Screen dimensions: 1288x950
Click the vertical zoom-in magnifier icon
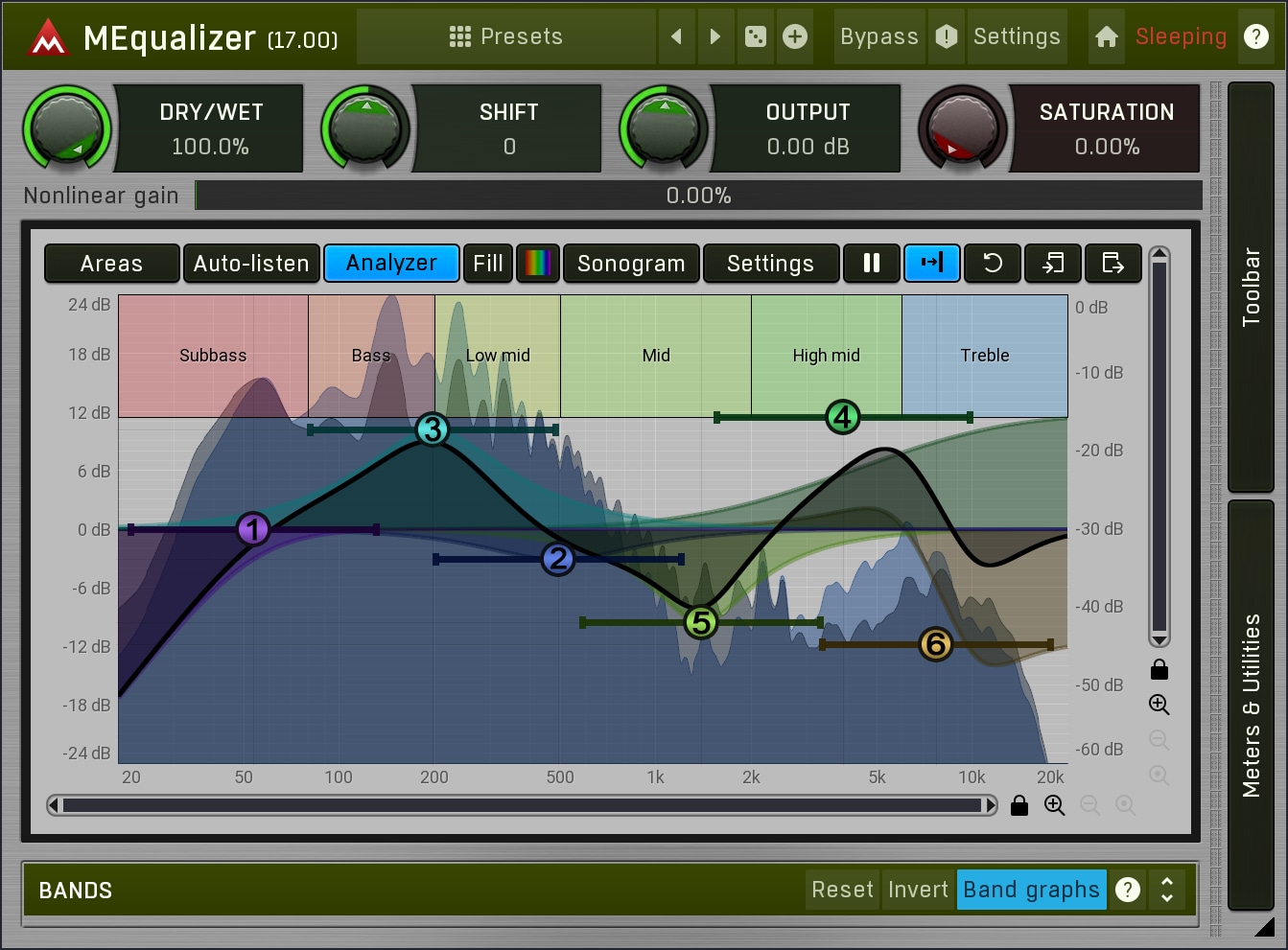coord(1159,705)
